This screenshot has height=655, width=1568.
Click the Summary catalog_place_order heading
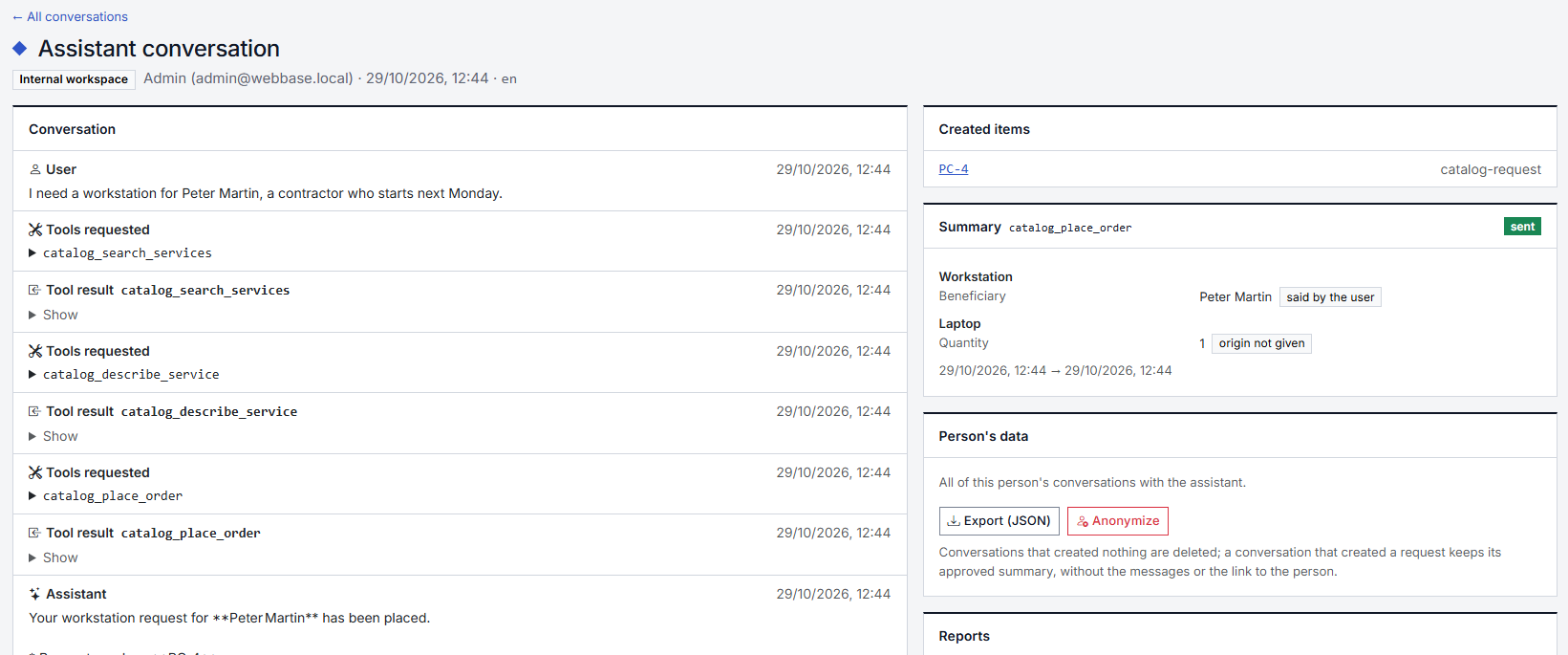[x=1035, y=227]
